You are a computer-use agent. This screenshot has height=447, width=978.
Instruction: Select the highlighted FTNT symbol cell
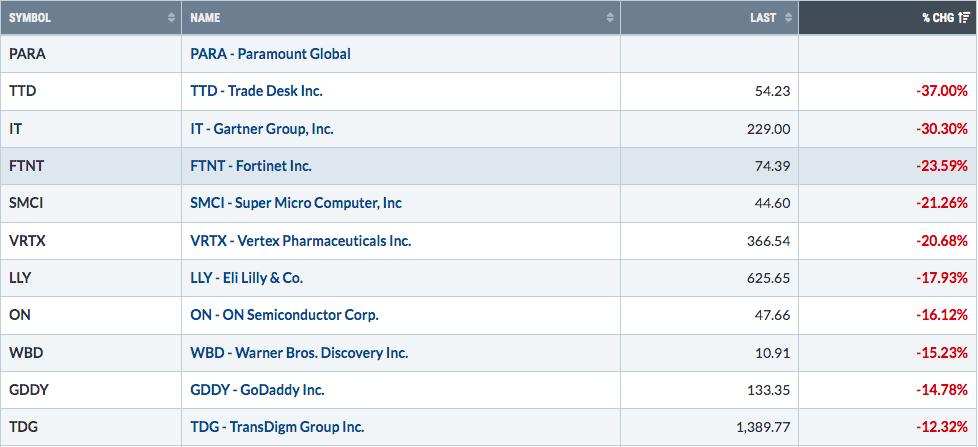pyautogui.click(x=91, y=166)
